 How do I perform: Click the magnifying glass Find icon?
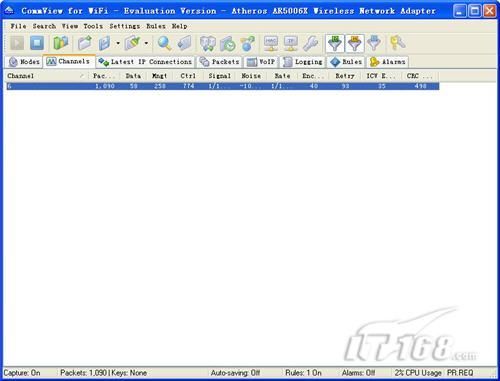point(164,43)
